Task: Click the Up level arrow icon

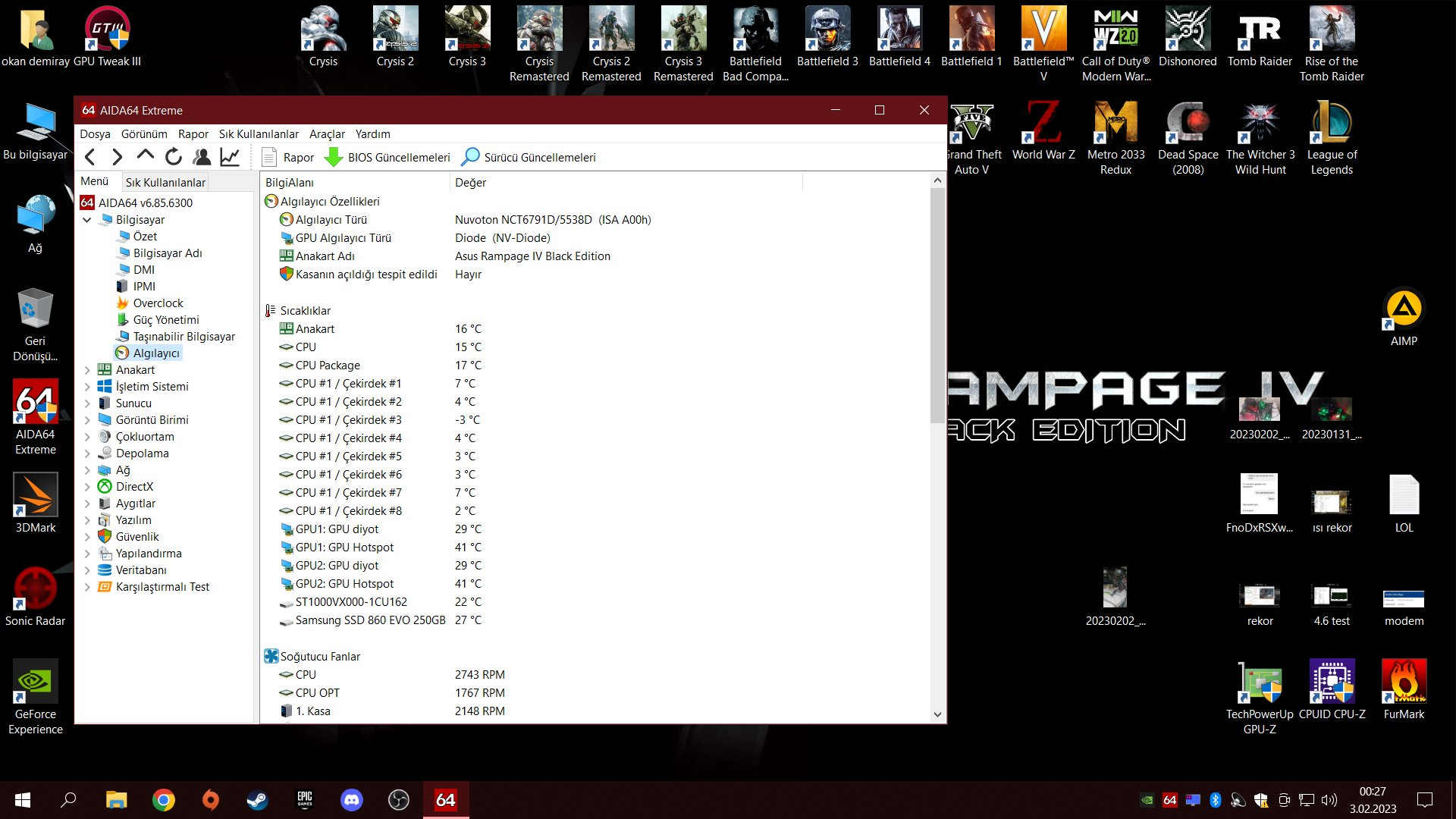Action: point(145,156)
